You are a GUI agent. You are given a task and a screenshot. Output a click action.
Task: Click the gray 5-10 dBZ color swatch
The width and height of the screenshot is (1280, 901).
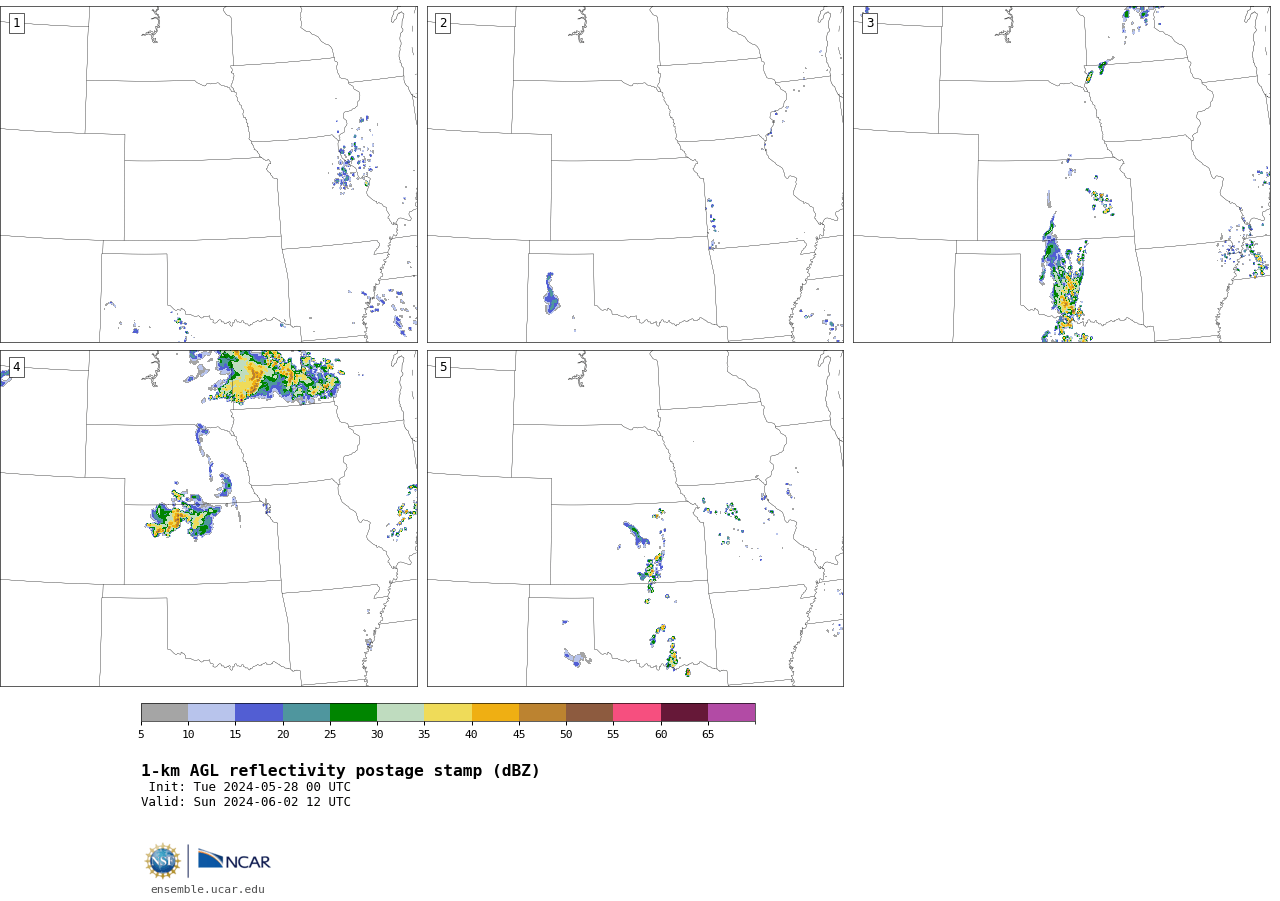click(164, 712)
